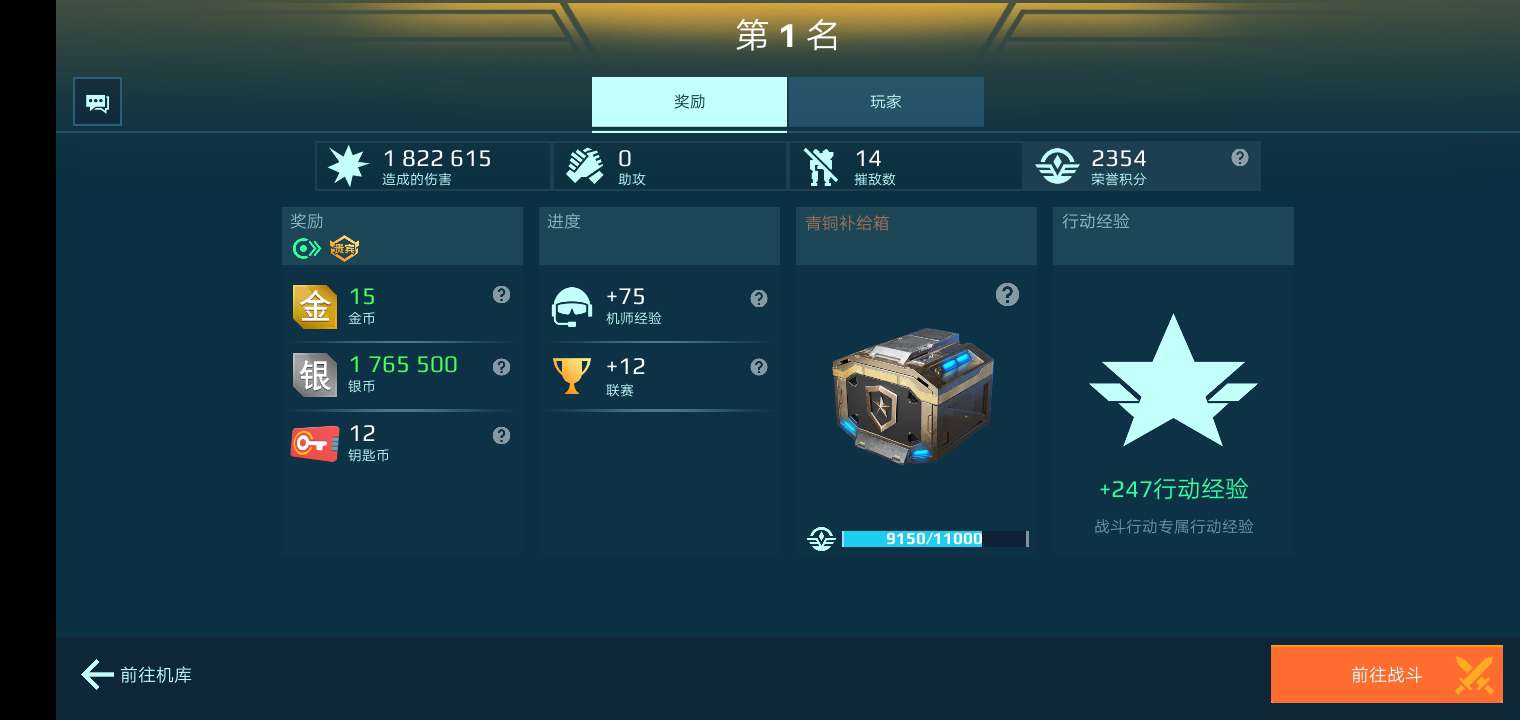This screenshot has height=720, width=1520.
Task: Click the 行动经验 star emblem
Action: 1173,381
